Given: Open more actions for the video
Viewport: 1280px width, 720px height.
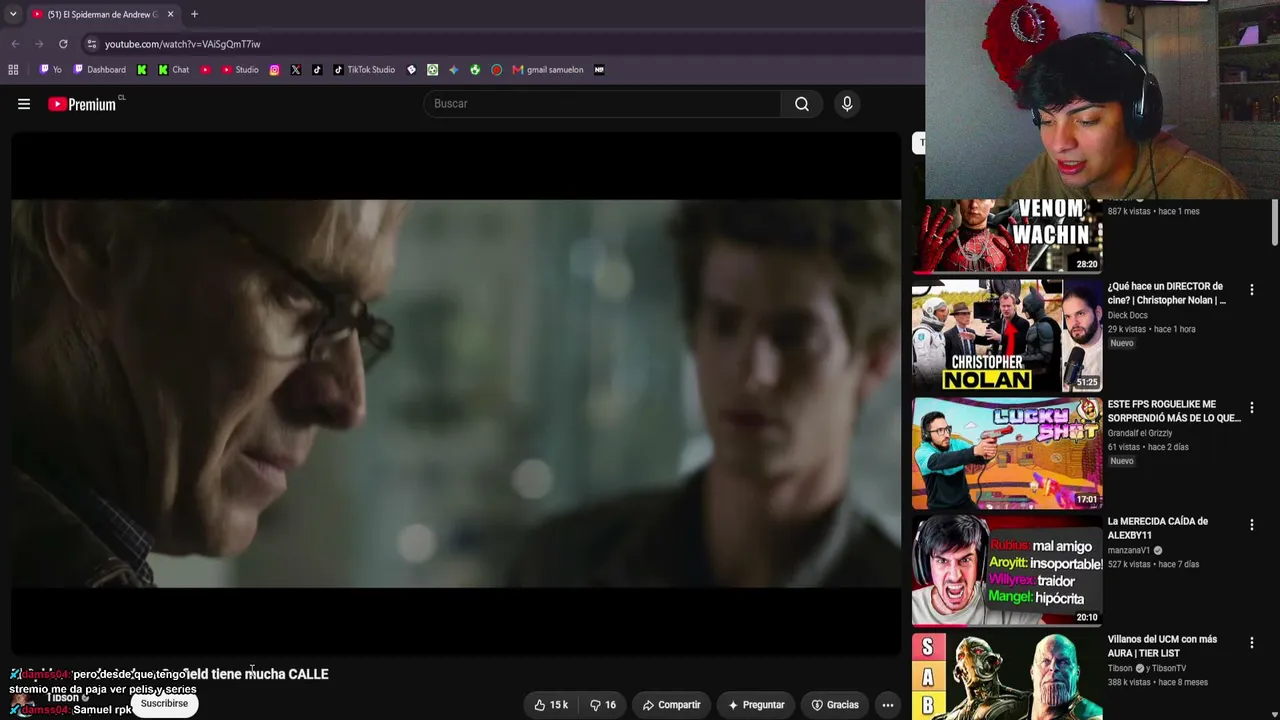Looking at the screenshot, I should coord(887,705).
